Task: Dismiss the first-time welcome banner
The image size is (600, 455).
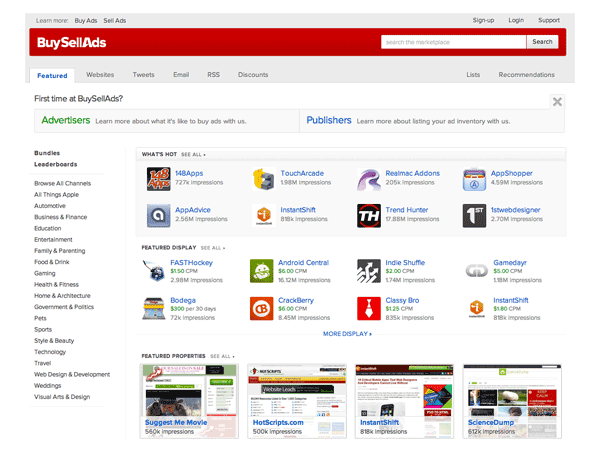Action: (557, 102)
